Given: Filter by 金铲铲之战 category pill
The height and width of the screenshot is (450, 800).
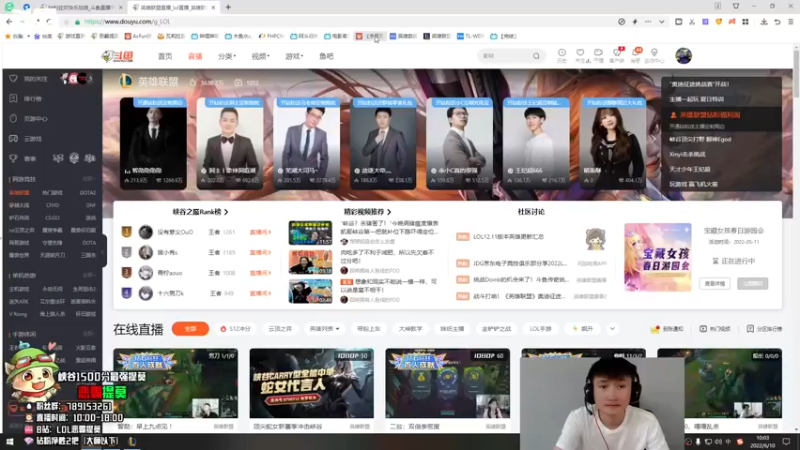Looking at the screenshot, I should pyautogui.click(x=496, y=329).
